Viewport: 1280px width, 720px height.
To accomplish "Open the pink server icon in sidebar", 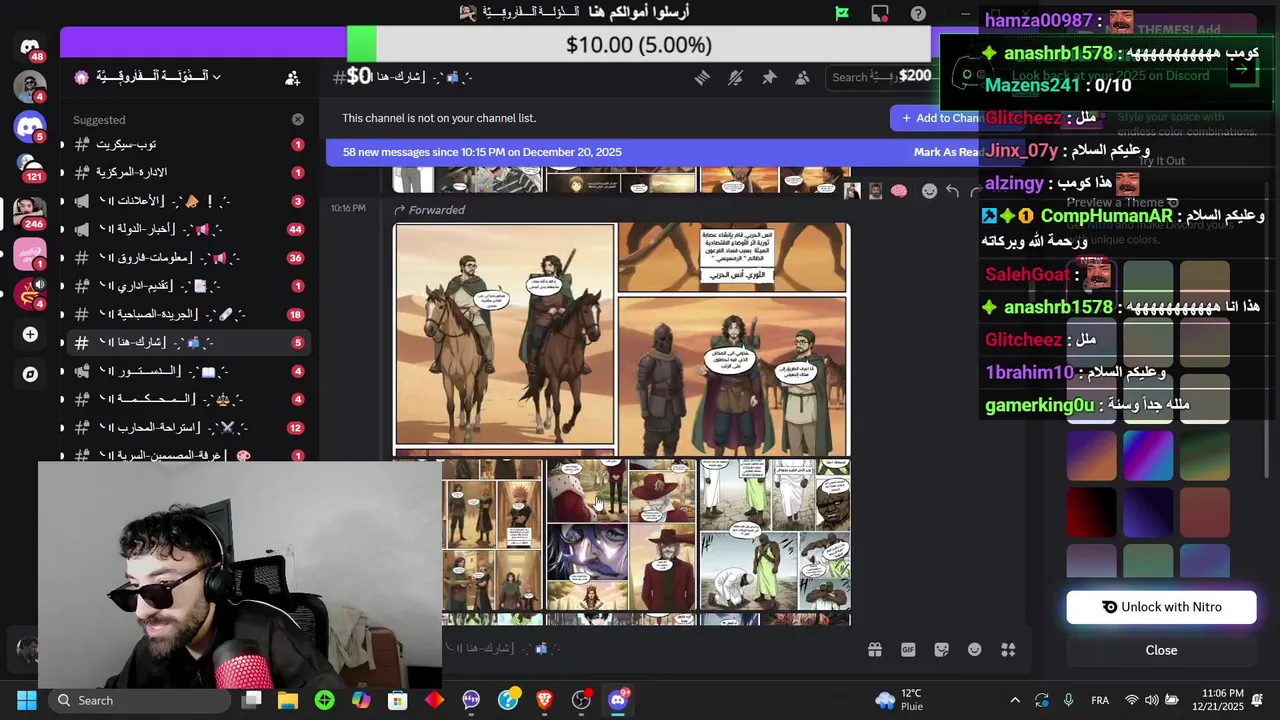I will (x=30, y=253).
